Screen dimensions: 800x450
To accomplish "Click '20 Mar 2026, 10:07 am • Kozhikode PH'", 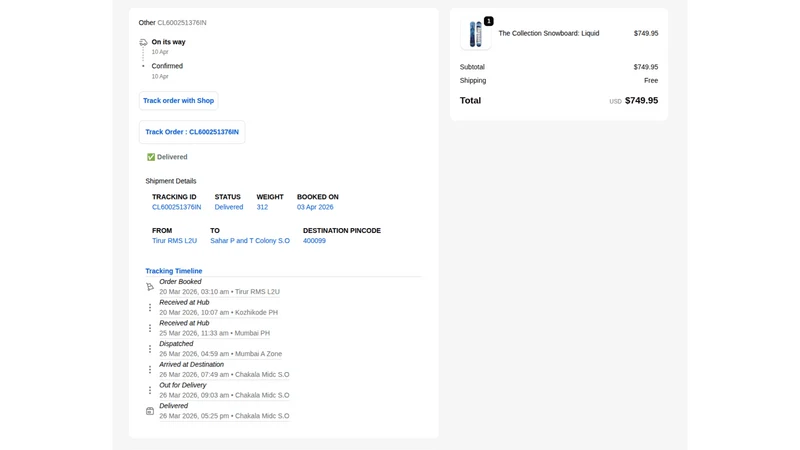I will pos(218,312).
